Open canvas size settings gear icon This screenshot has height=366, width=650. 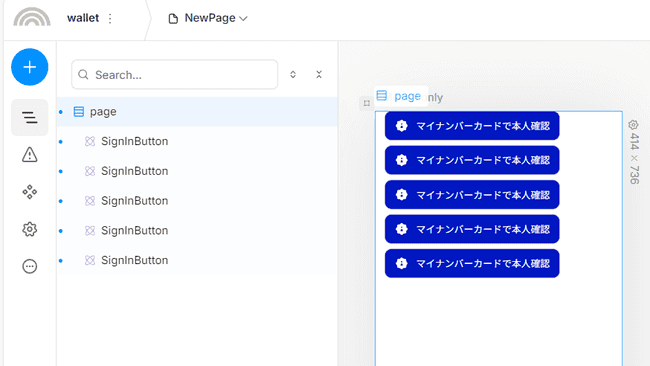pyautogui.click(x=633, y=124)
